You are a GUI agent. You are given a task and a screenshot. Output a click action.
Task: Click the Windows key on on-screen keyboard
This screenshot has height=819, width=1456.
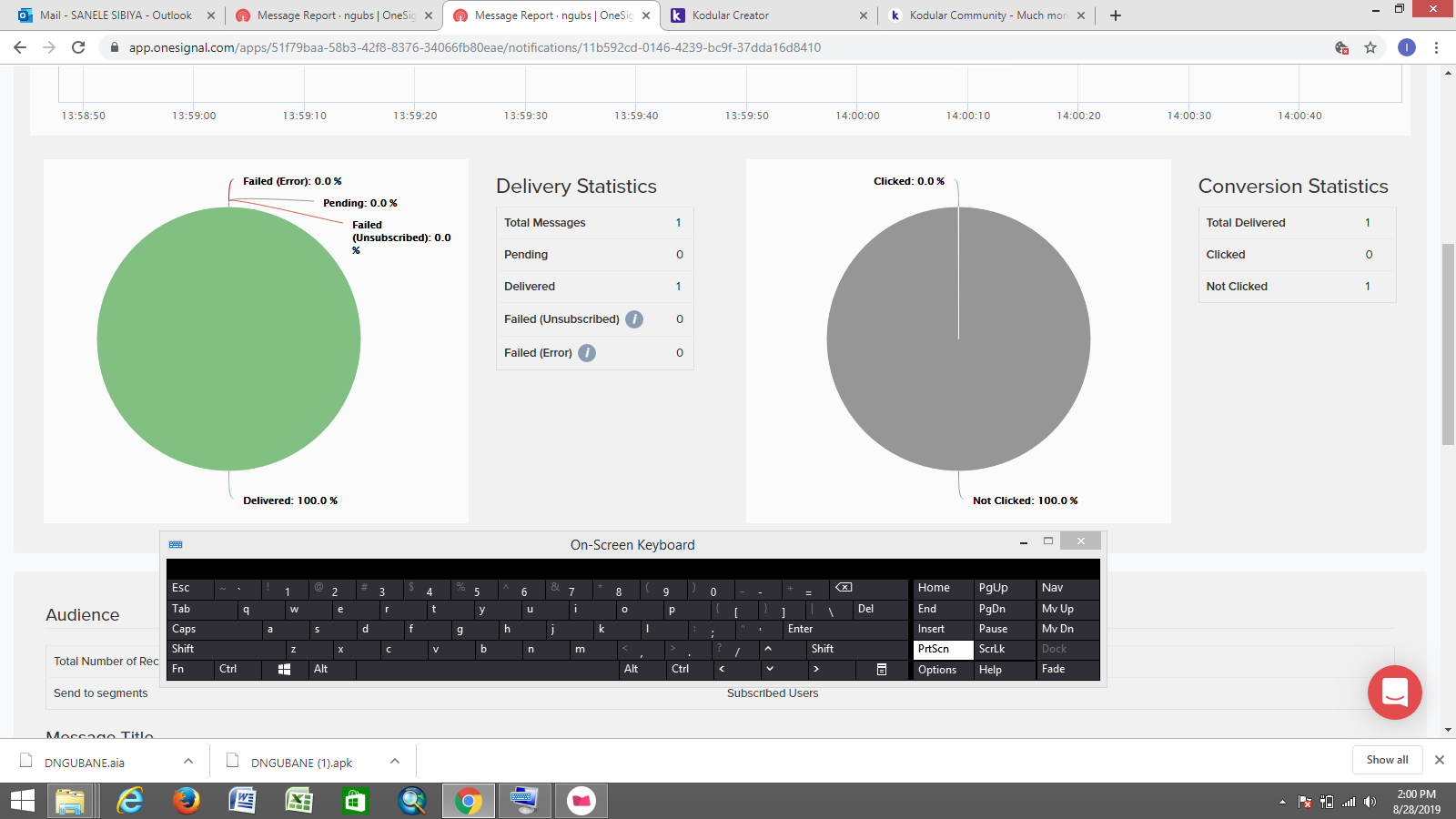(284, 669)
